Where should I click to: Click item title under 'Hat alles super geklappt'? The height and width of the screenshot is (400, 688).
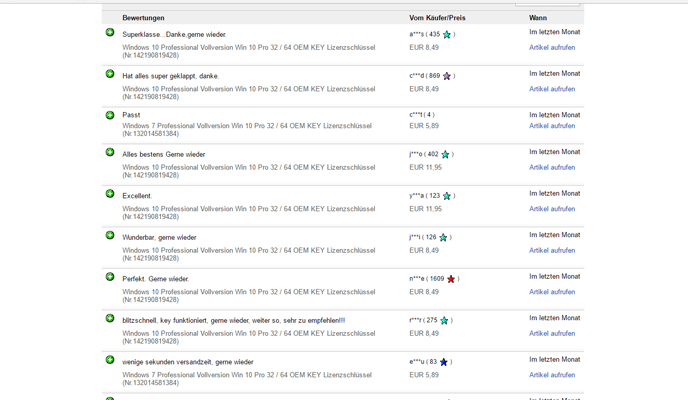248,89
